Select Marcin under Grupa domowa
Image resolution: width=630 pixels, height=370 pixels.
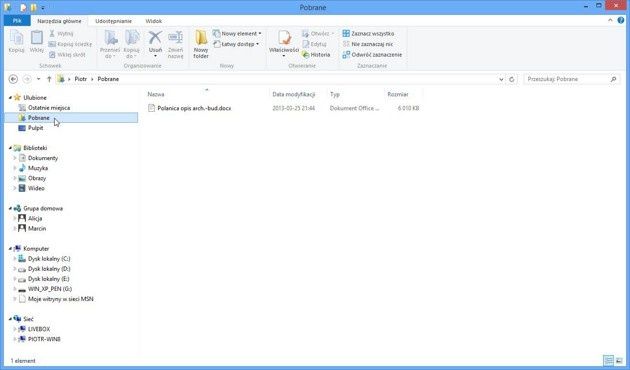pyautogui.click(x=37, y=228)
